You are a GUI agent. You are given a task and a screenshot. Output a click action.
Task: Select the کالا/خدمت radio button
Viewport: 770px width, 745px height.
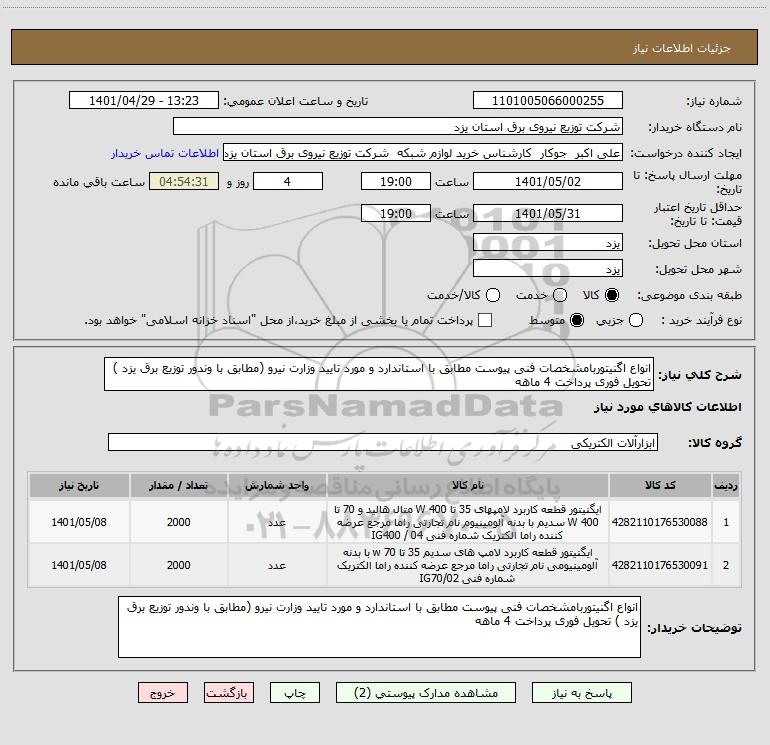tap(493, 295)
